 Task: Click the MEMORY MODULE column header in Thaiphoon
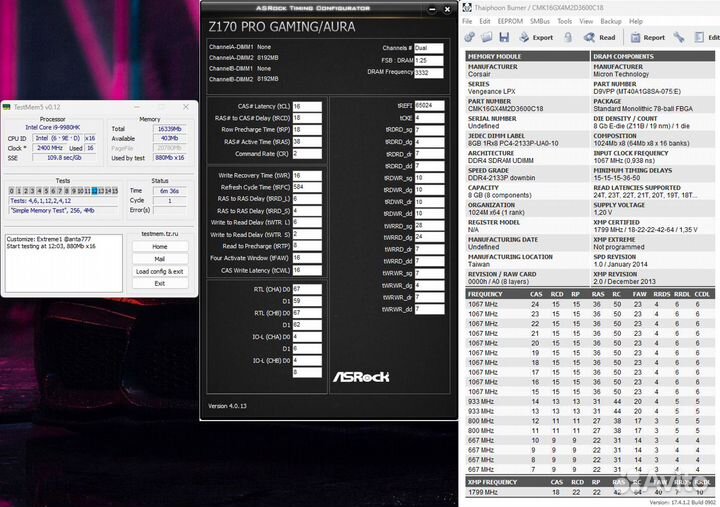pyautogui.click(x=527, y=56)
